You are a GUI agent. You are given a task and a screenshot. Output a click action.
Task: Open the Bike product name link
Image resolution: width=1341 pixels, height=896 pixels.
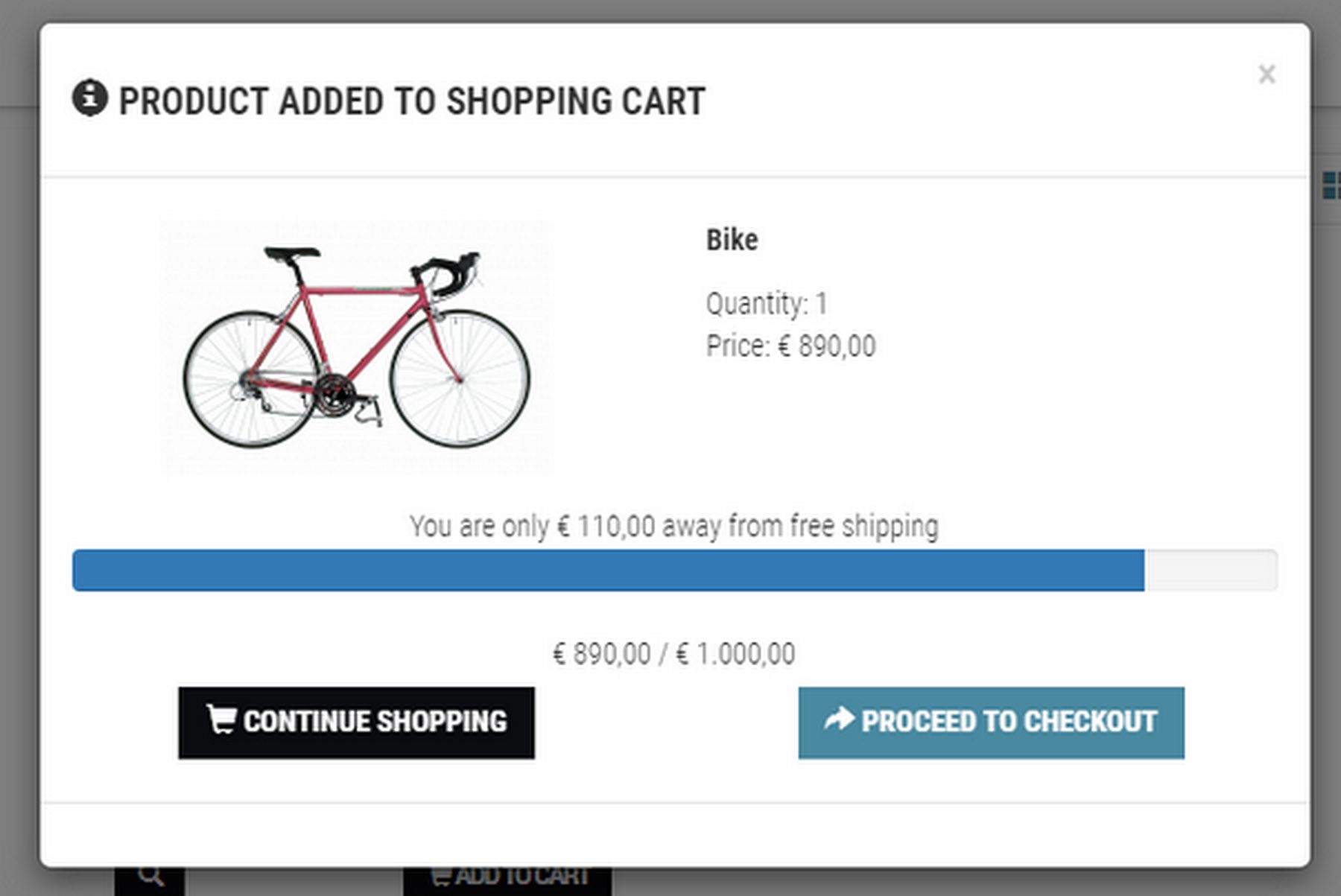[x=732, y=240]
